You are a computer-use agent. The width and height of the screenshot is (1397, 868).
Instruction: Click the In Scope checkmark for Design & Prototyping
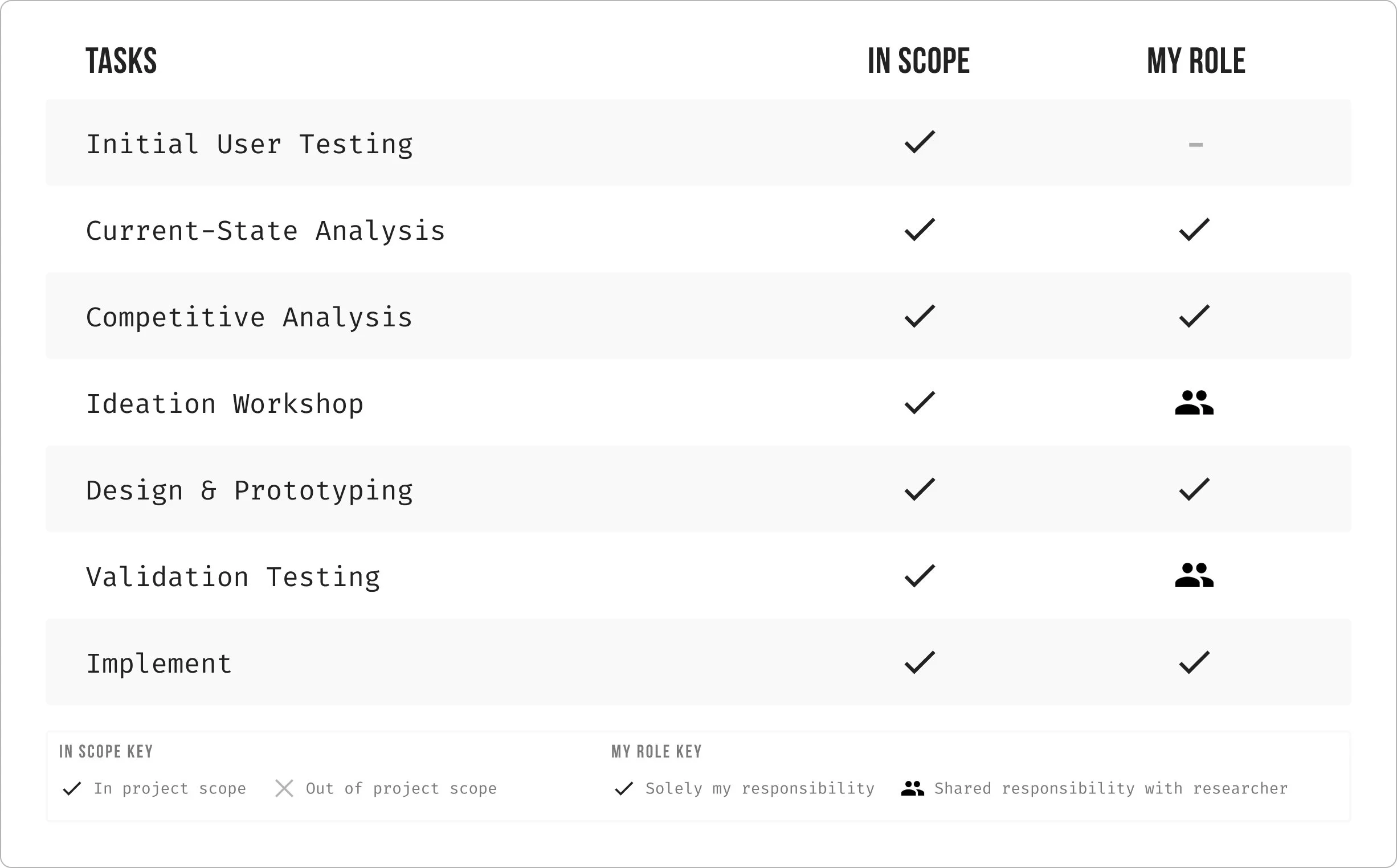pos(920,489)
